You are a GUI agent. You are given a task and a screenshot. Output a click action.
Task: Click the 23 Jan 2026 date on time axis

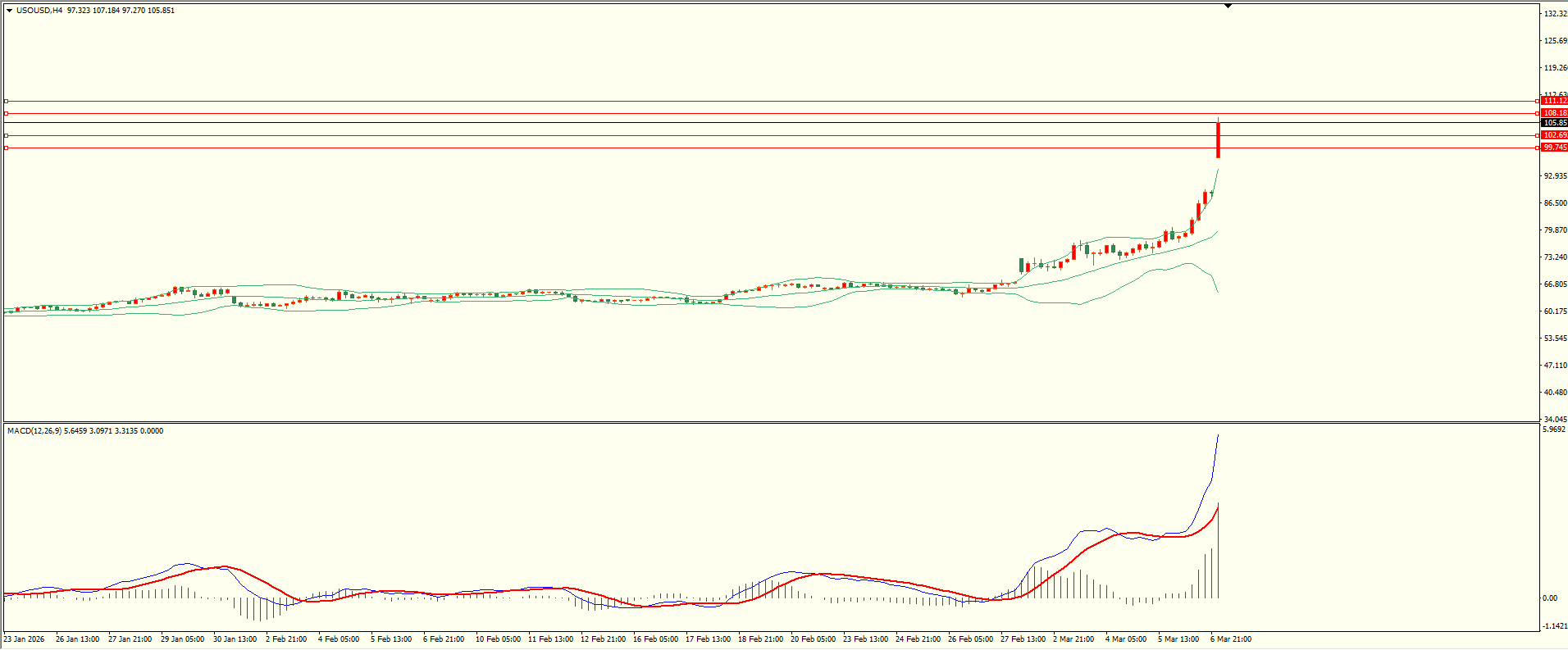[24, 639]
